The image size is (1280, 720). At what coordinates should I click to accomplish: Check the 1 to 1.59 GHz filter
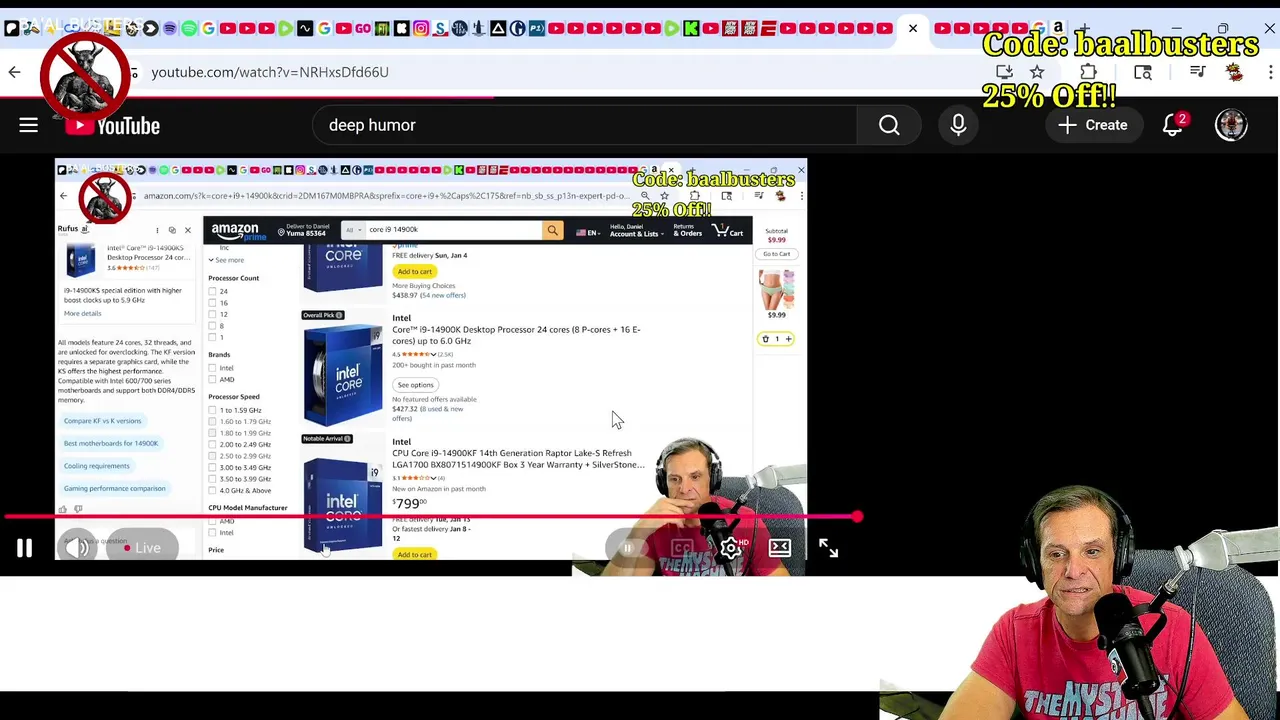click(x=212, y=410)
